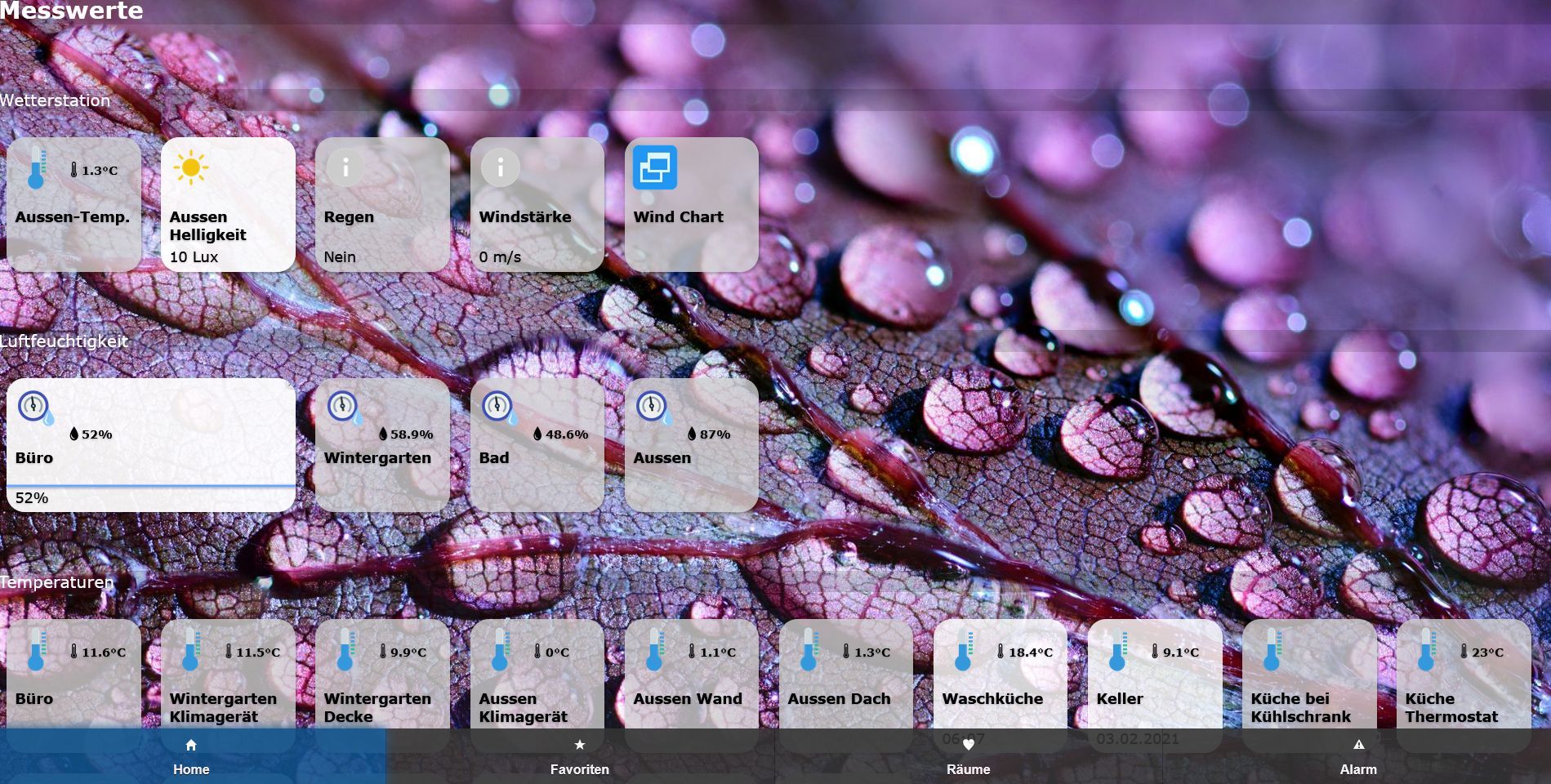Click the Messwerte page title
The height and width of the screenshot is (784, 1551).
pos(71,11)
